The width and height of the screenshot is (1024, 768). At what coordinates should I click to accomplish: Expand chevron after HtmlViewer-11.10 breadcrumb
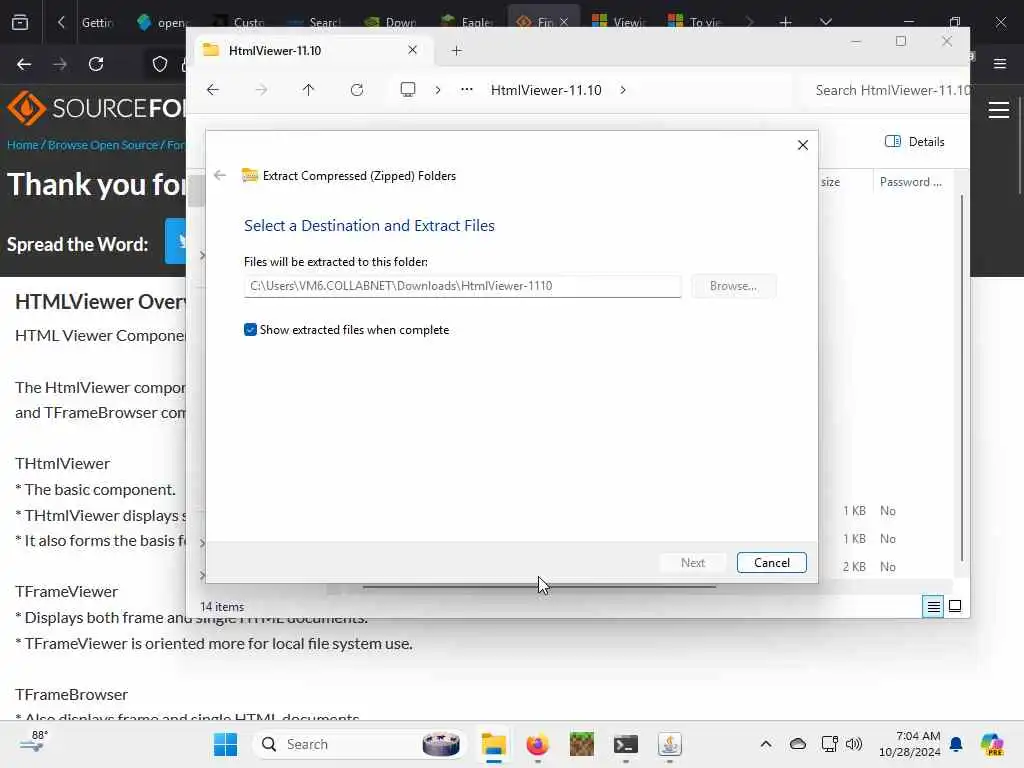623,90
